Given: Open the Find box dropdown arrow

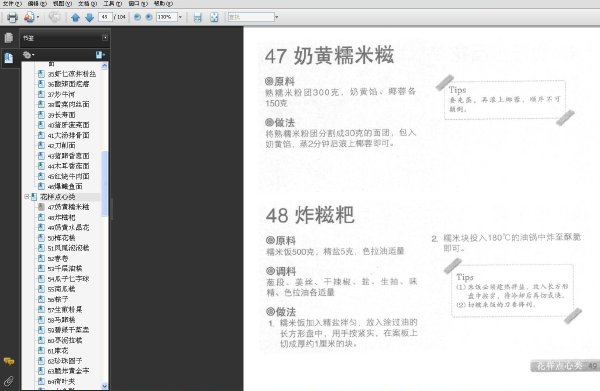Looking at the screenshot, I should click(x=277, y=17).
